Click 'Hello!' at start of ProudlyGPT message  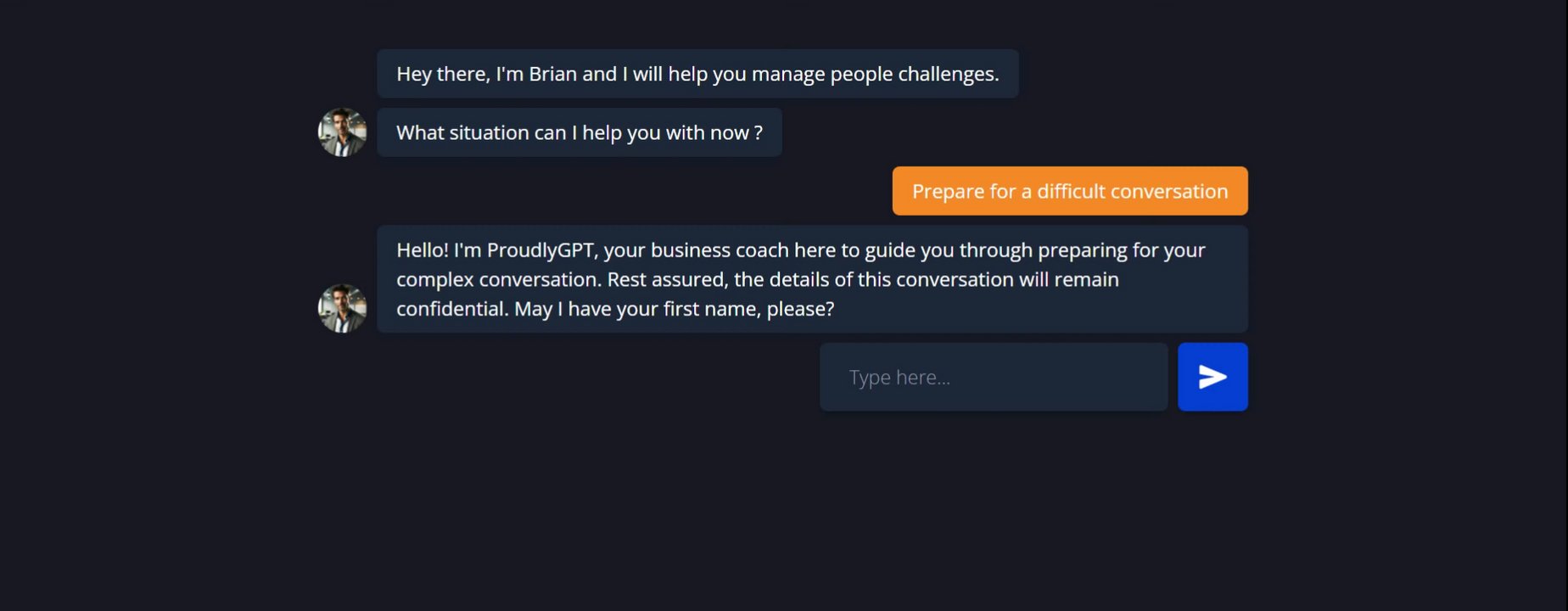pos(422,250)
